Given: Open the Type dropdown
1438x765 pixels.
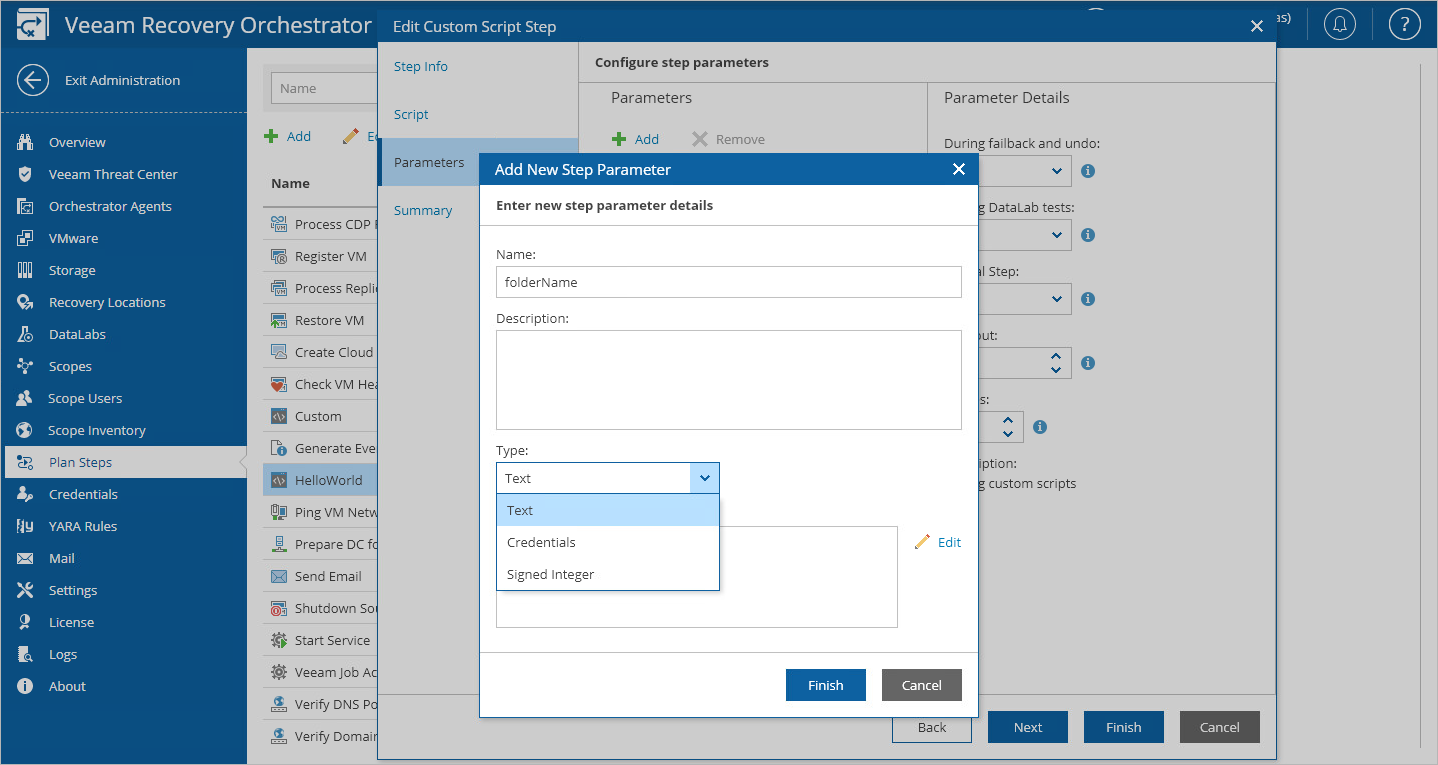Looking at the screenshot, I should coord(704,478).
